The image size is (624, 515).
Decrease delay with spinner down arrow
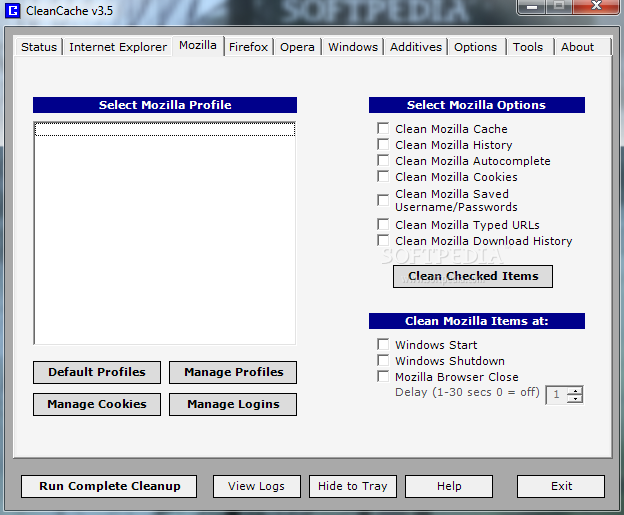point(575,399)
